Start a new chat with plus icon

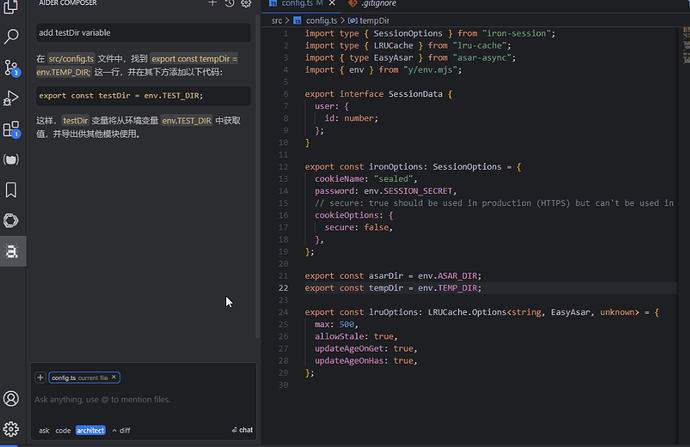[x=212, y=4]
